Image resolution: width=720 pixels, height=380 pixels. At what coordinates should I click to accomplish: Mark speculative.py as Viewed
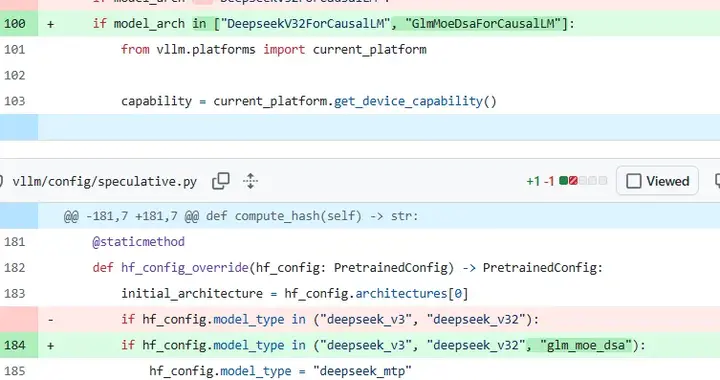tap(657, 181)
